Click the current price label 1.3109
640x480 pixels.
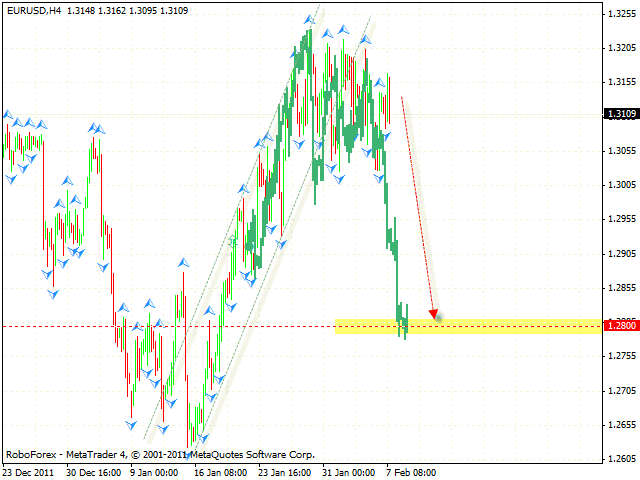[x=620, y=114]
